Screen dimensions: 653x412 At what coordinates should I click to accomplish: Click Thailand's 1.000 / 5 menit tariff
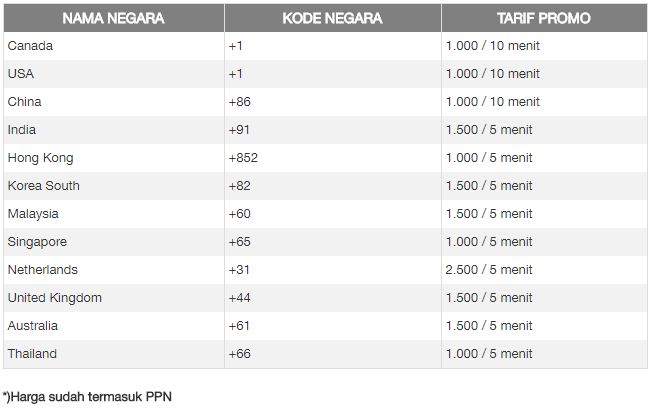489,354
